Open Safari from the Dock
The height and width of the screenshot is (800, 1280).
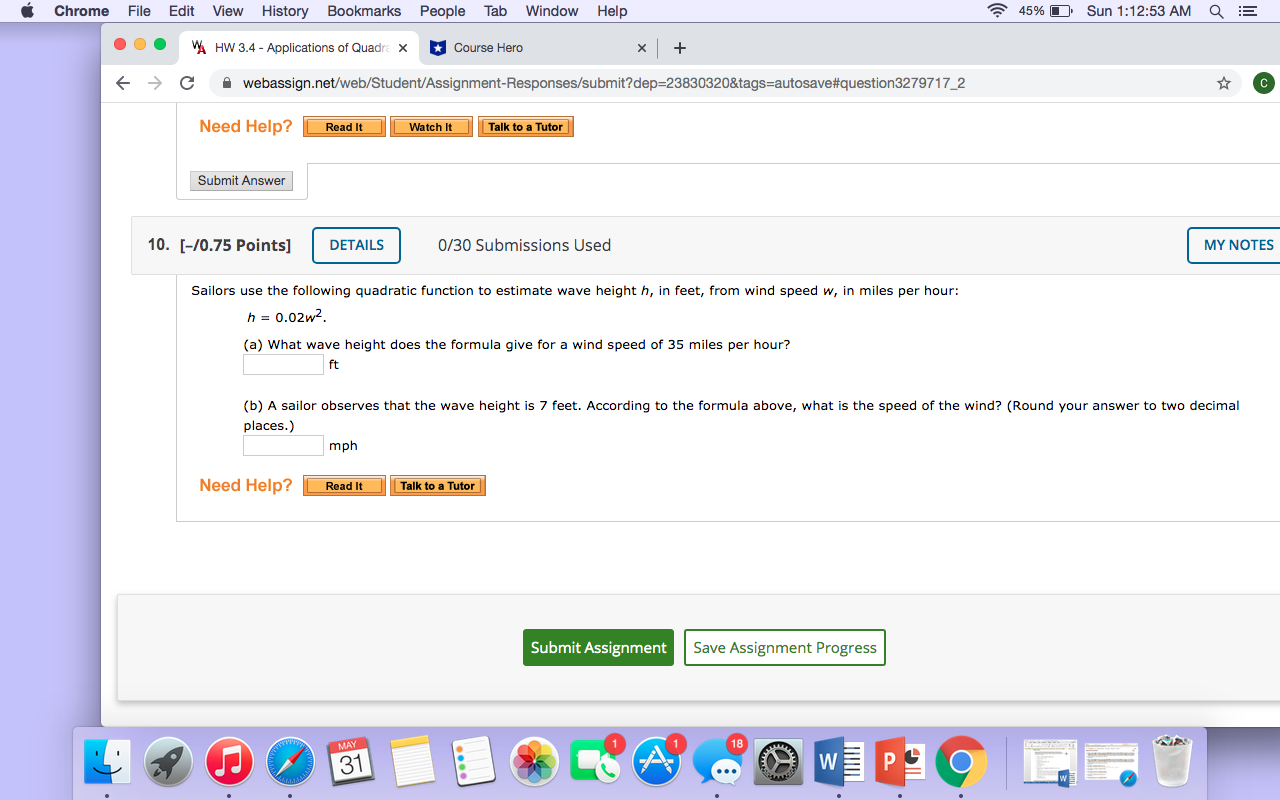[290, 763]
